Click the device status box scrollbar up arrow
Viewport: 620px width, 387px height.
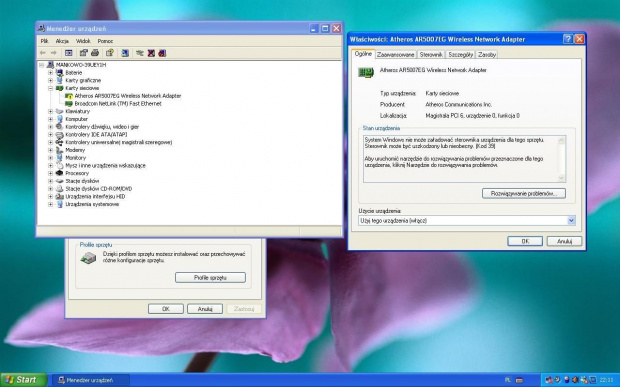click(x=561, y=140)
